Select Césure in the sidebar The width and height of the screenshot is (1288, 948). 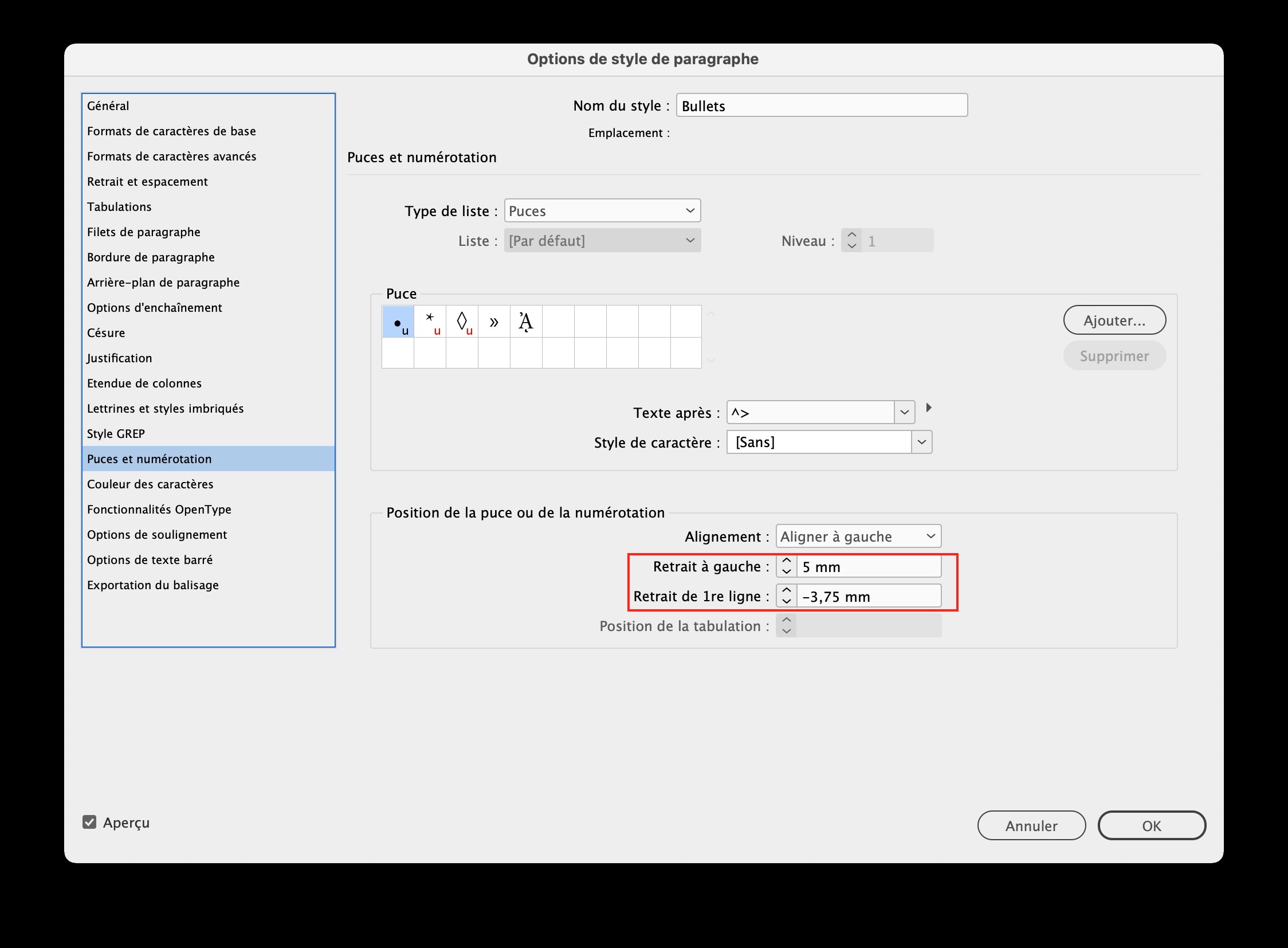point(106,332)
